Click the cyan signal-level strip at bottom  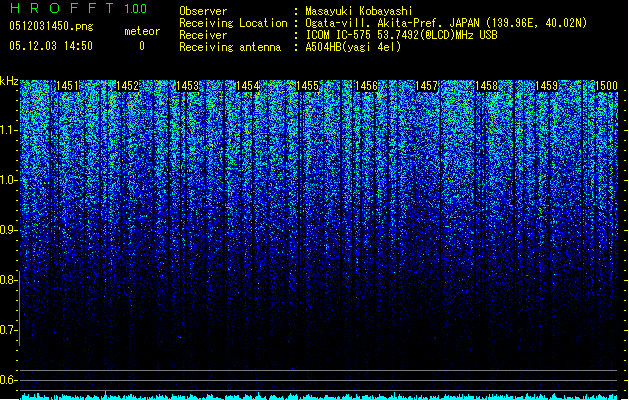(319, 396)
